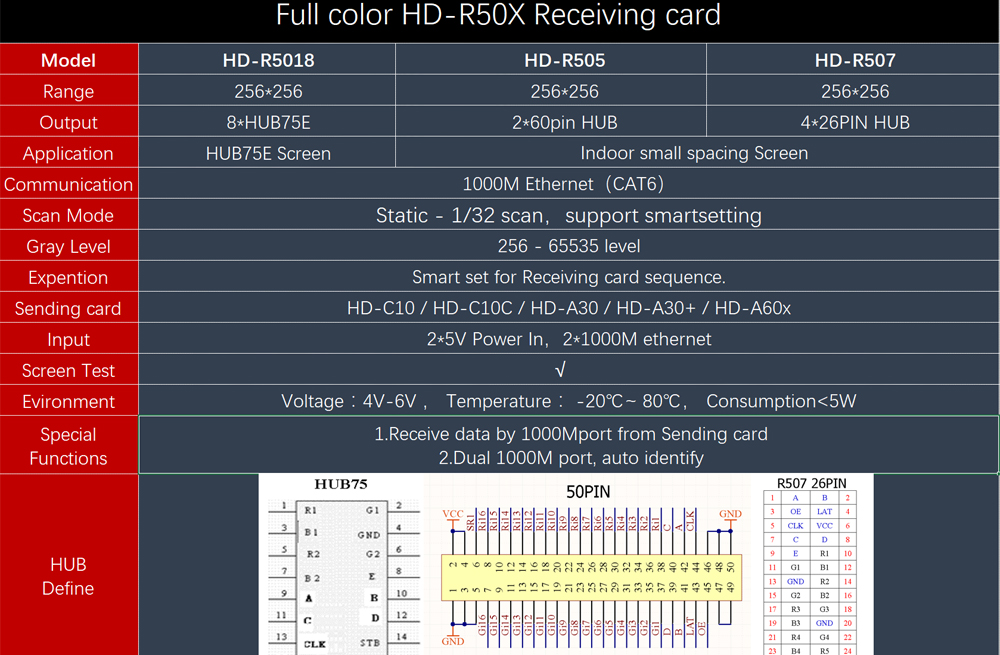The width and height of the screenshot is (1000, 655).
Task: Select '2*5V Power In, 2*1000M ethernet' cell
Action: click(x=568, y=339)
